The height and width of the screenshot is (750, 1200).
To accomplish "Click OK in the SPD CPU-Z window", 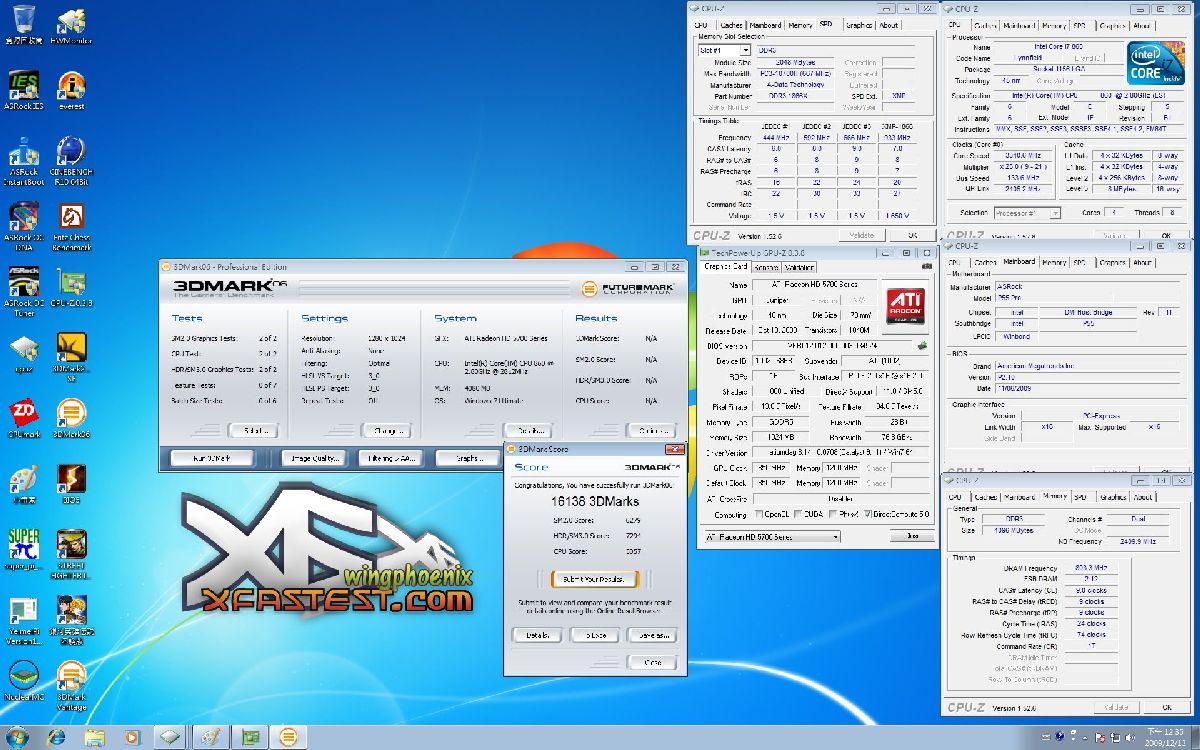I will point(912,235).
